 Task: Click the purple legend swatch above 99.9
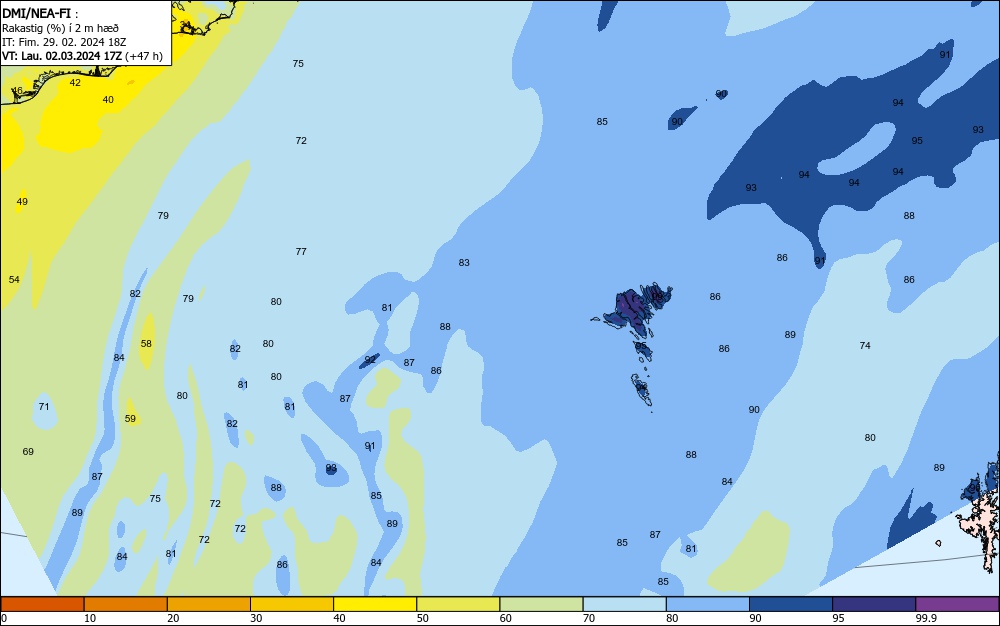[957, 604]
